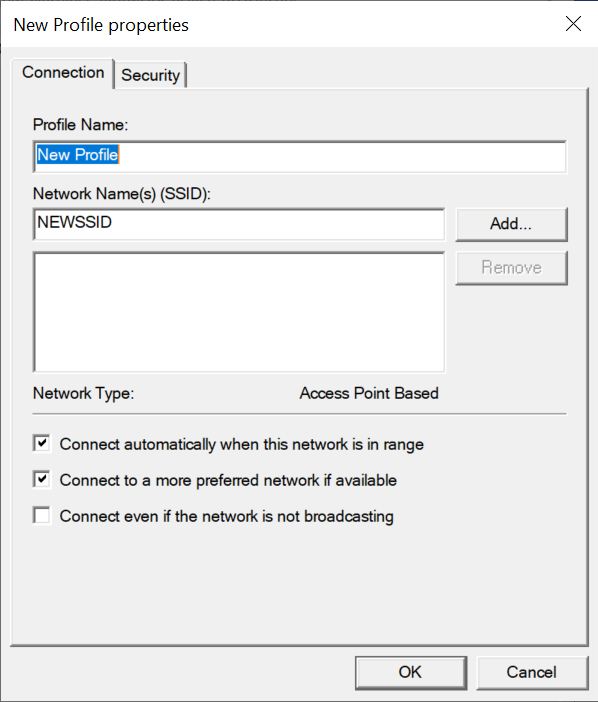Viewport: 598px width, 702px height.
Task: Uncheck the more preferred network checkbox
Action: 42,480
